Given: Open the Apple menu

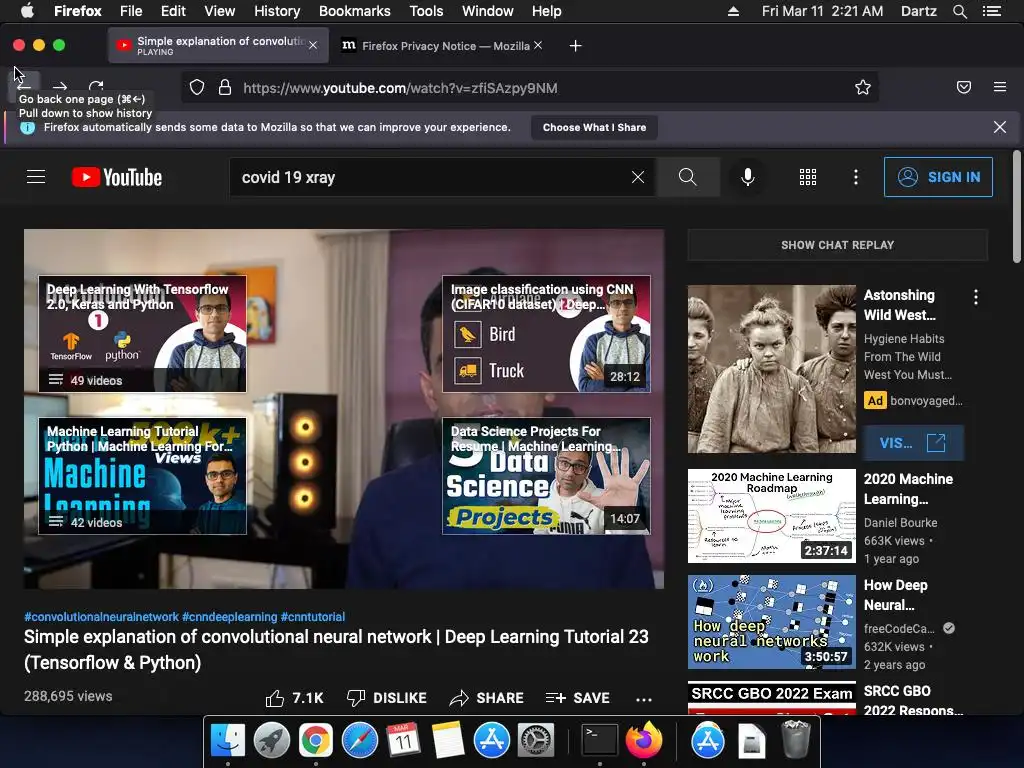Looking at the screenshot, I should (x=27, y=11).
